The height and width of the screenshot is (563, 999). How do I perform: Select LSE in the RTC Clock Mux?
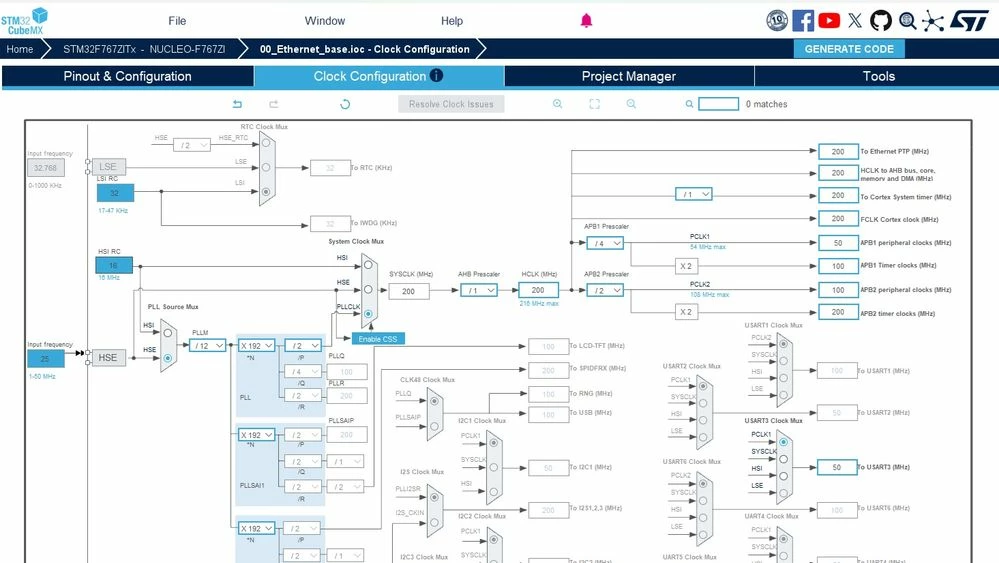pos(266,167)
